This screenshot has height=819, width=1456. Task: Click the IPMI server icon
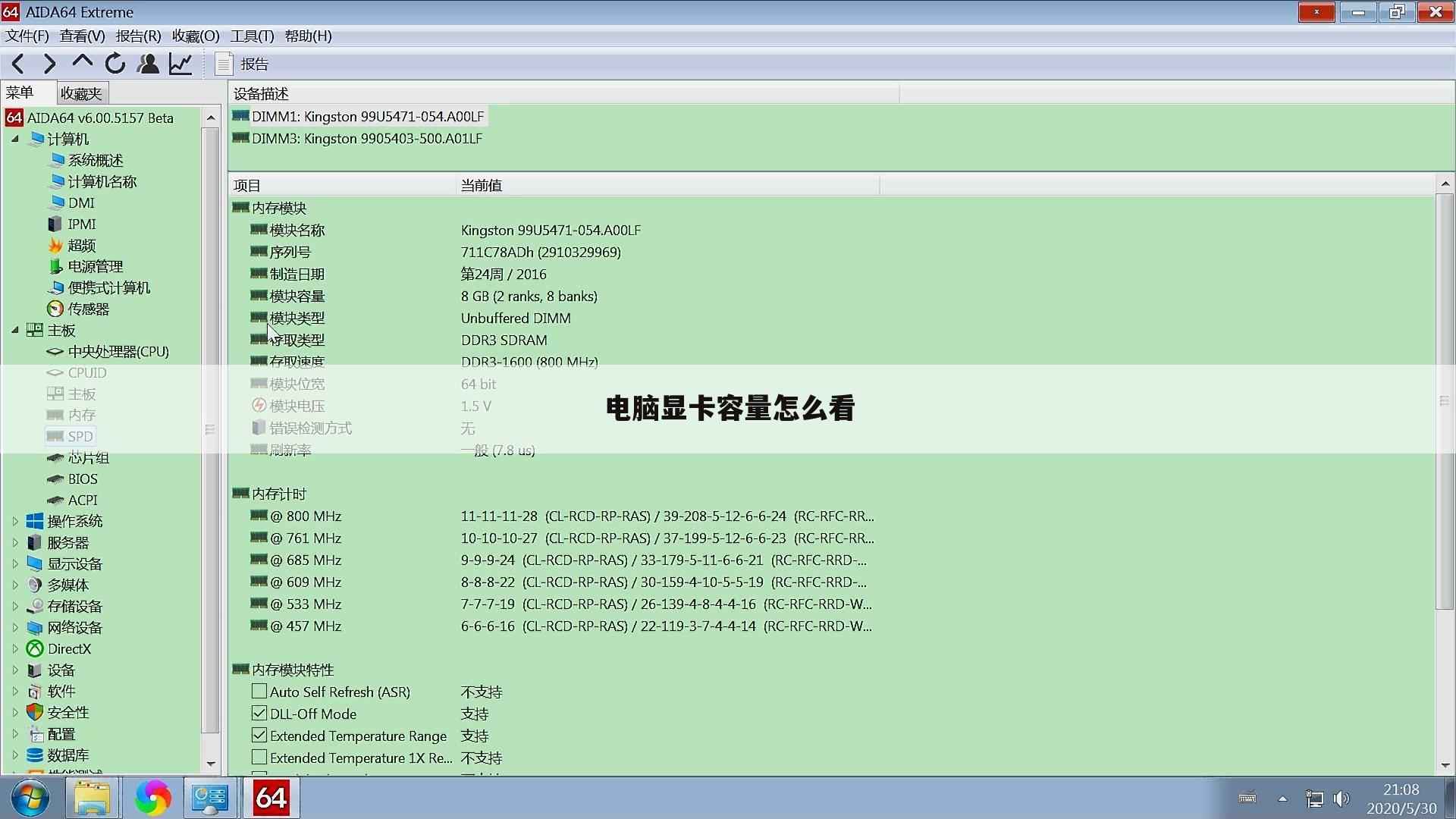pos(55,224)
